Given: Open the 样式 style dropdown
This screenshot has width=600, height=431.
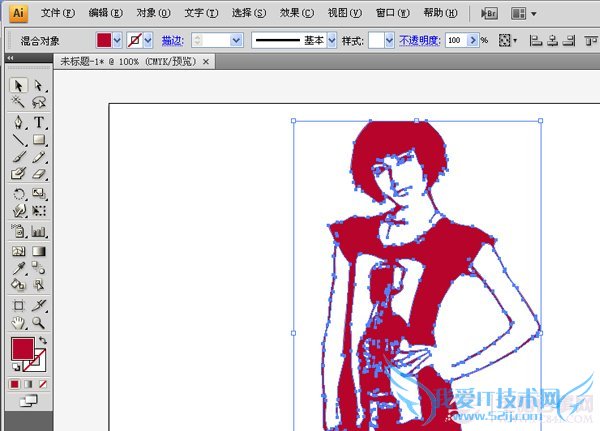Looking at the screenshot, I should click(389, 40).
